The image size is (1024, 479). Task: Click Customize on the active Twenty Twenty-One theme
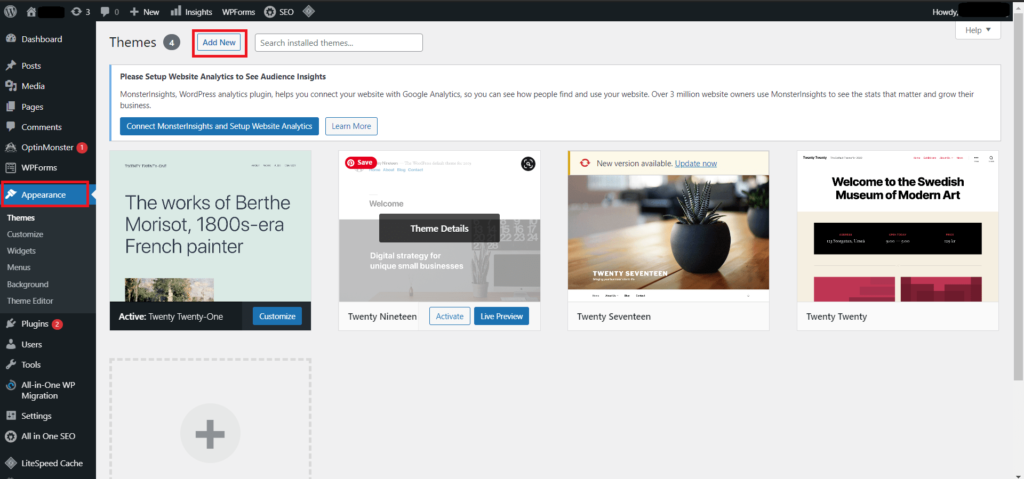278,316
